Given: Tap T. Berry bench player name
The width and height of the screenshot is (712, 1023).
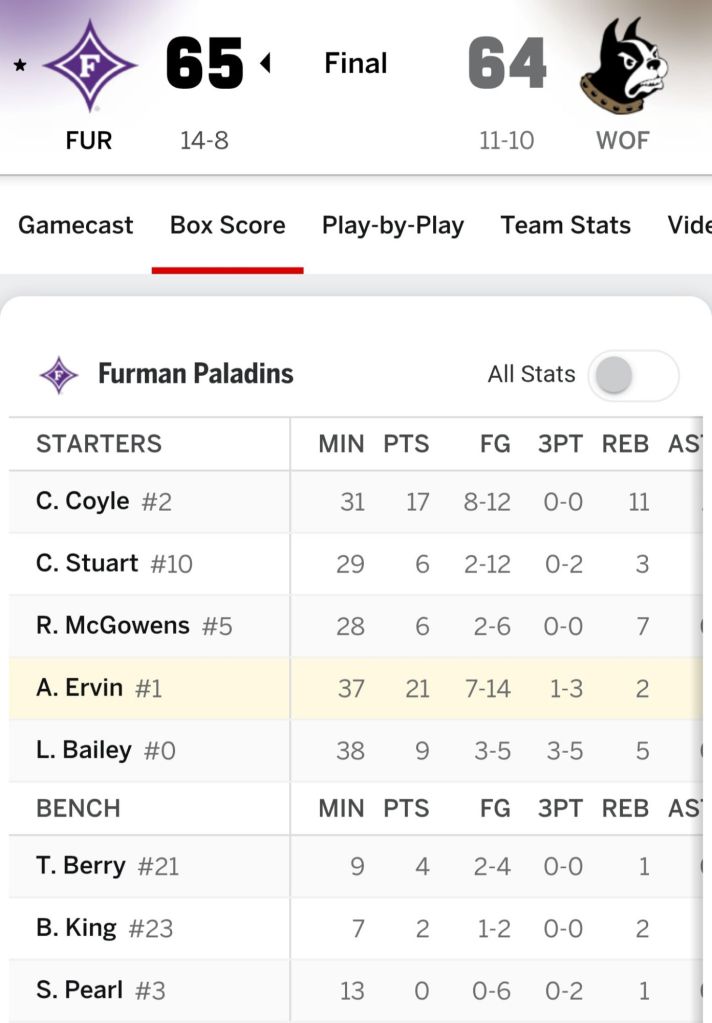Looking at the screenshot, I should click(x=80, y=865).
